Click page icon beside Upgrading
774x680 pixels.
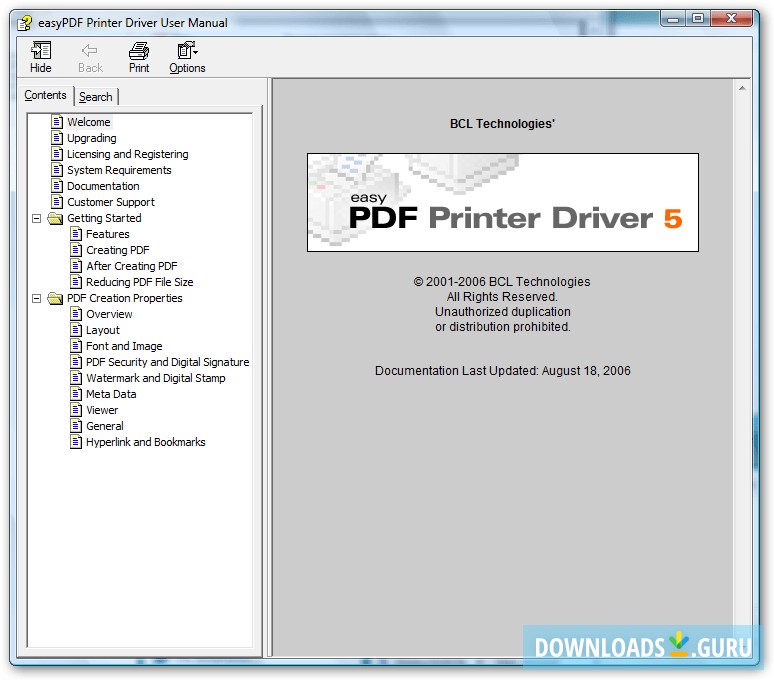[x=57, y=138]
